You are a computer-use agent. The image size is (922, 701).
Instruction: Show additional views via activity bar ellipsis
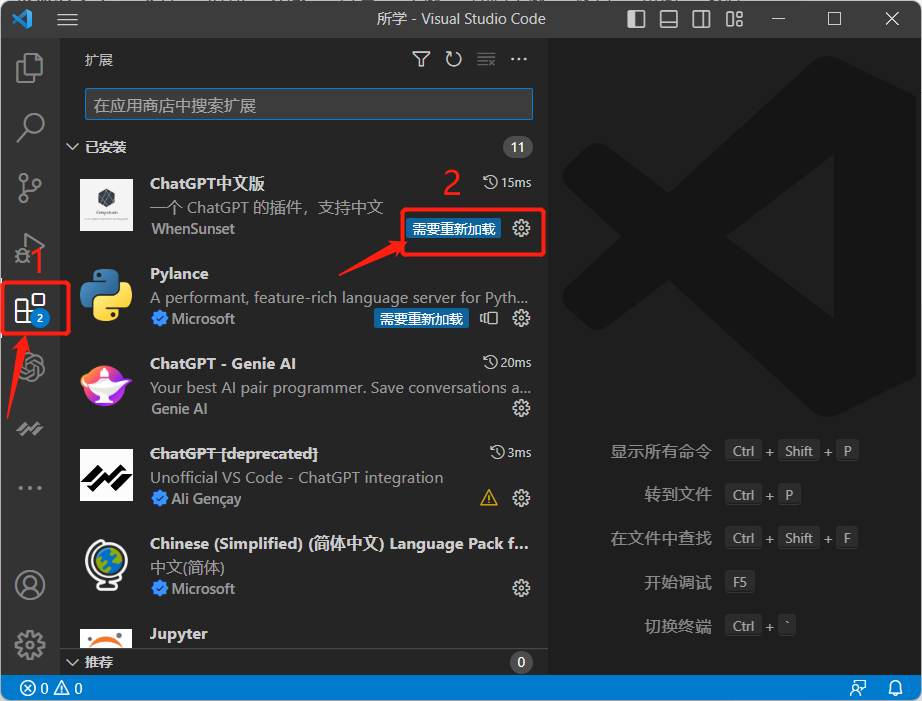[29, 488]
